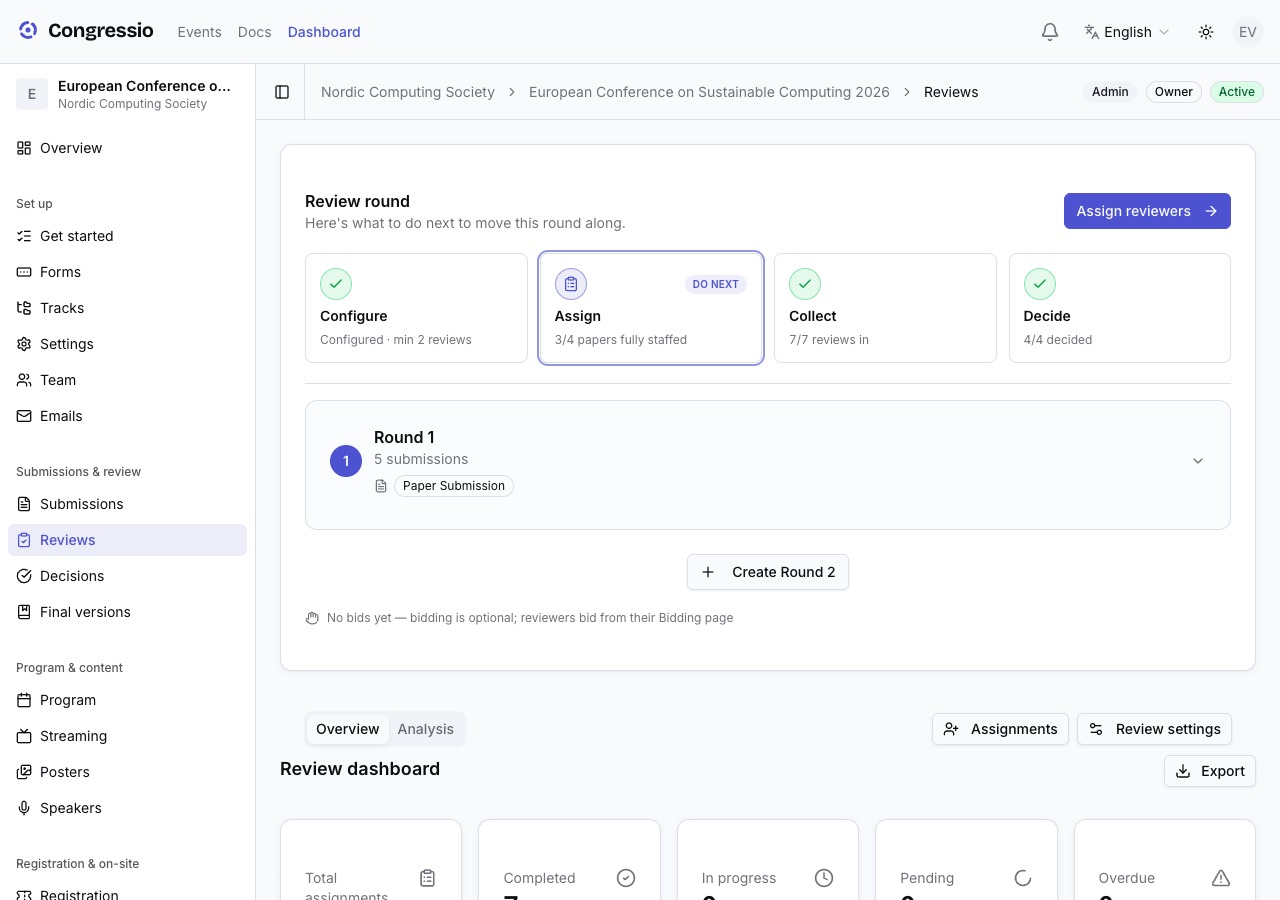Screen dimensions: 1280x900
Task: Click the Speakers microphone icon
Action: point(24,808)
